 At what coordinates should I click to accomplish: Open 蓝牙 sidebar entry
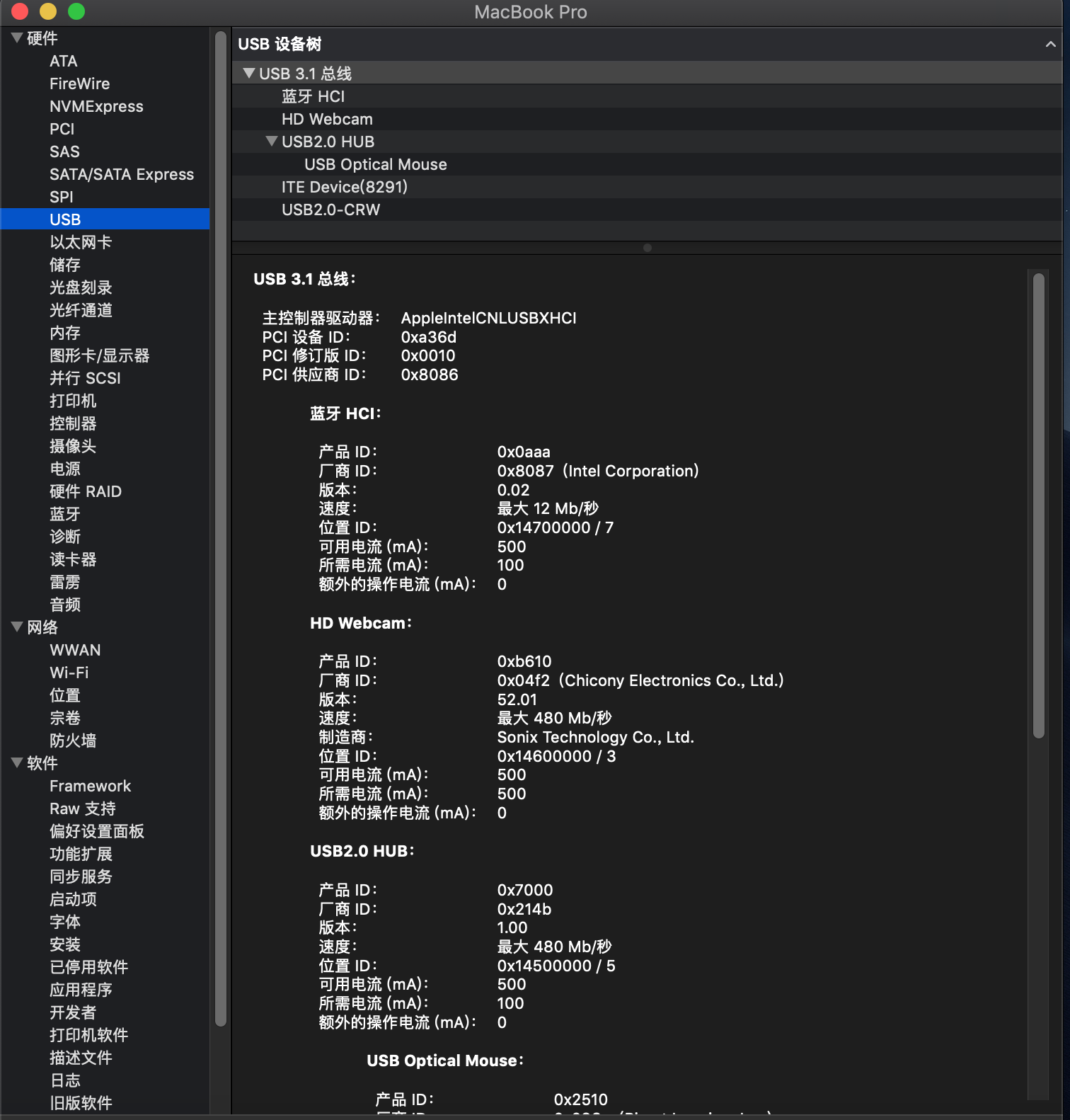[x=65, y=514]
